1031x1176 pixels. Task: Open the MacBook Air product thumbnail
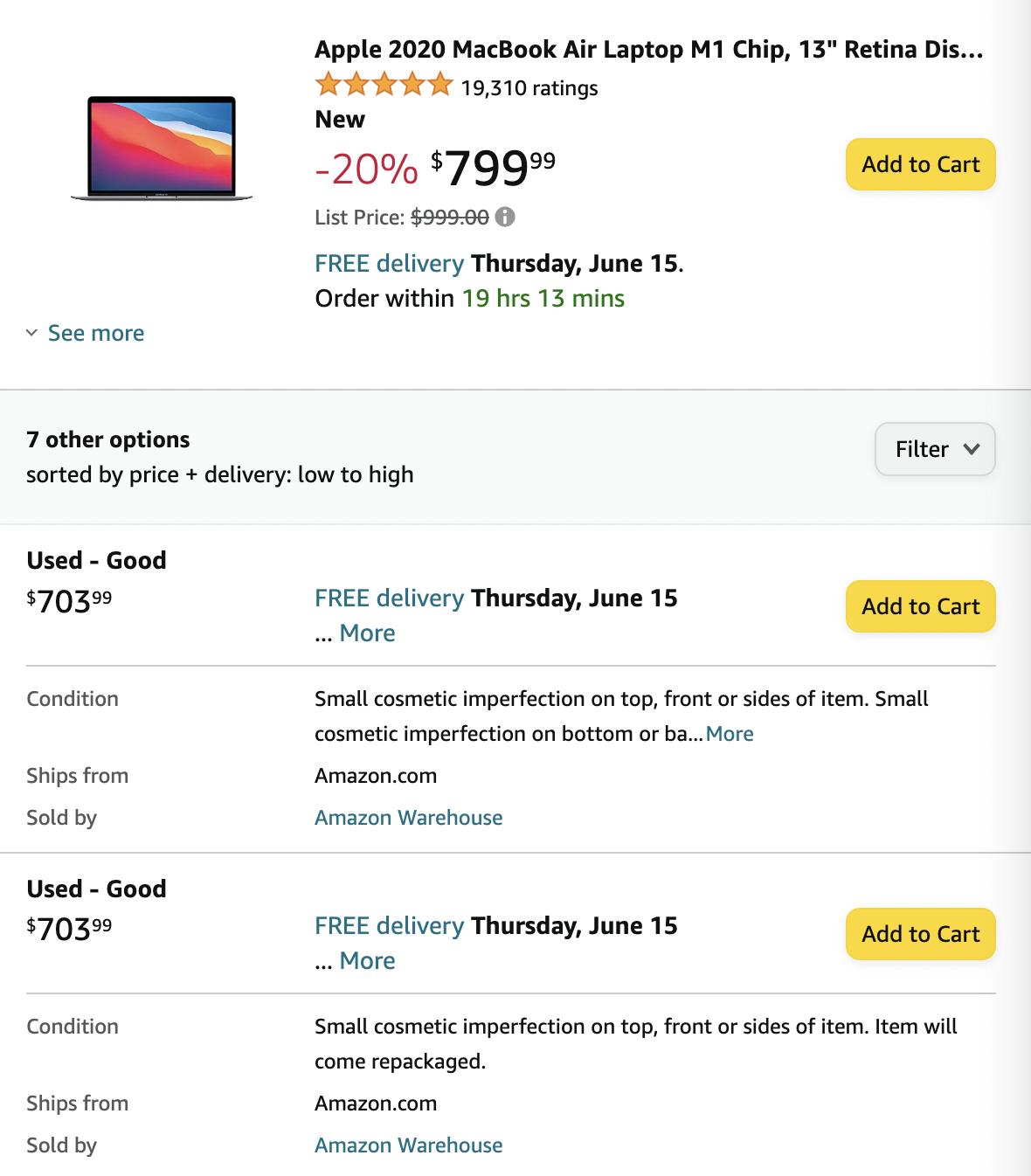(x=162, y=148)
